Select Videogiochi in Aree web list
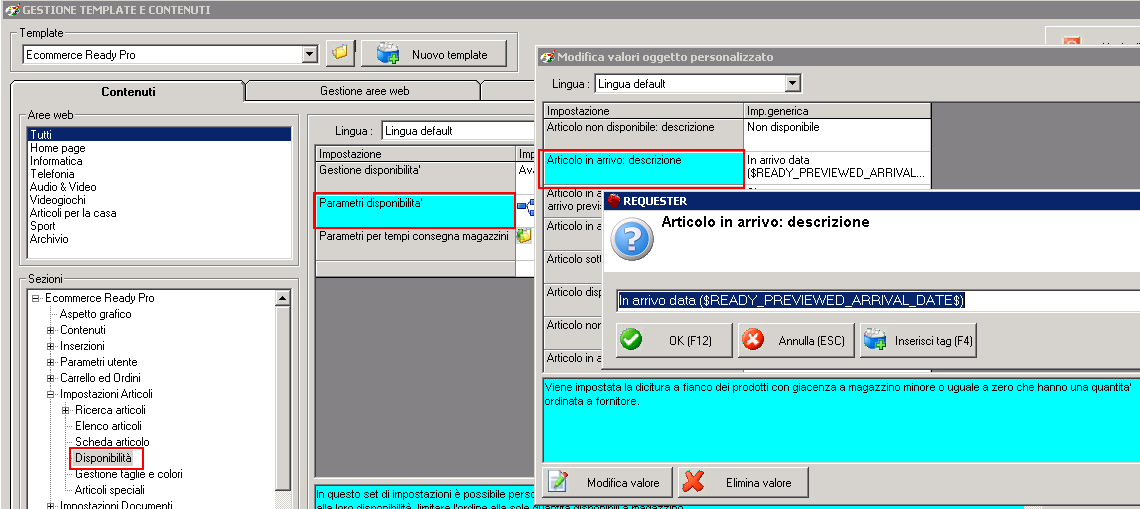The height and width of the screenshot is (509, 1140). 57,200
